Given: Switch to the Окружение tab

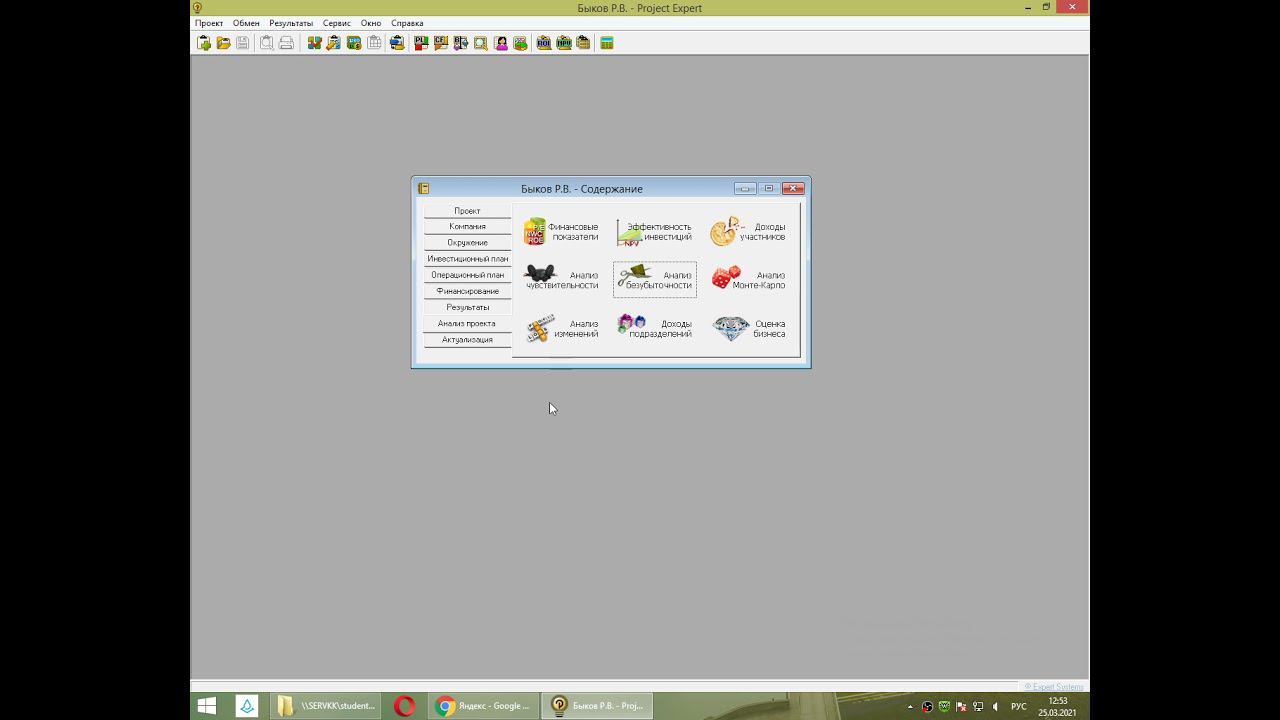Looking at the screenshot, I should (467, 243).
